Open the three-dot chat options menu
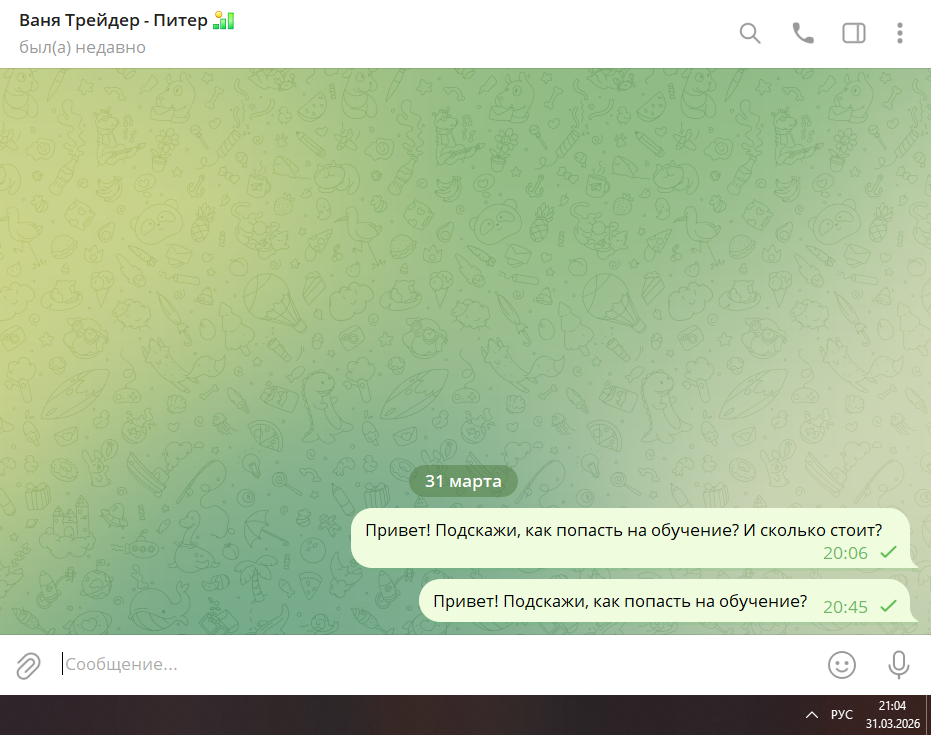The height and width of the screenshot is (735, 931). (x=900, y=33)
